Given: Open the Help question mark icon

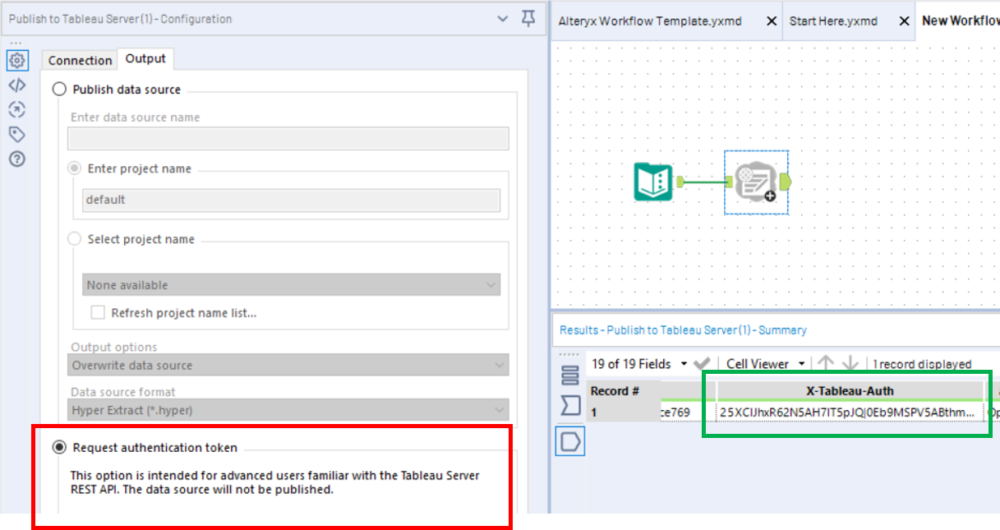Looking at the screenshot, I should [17, 159].
